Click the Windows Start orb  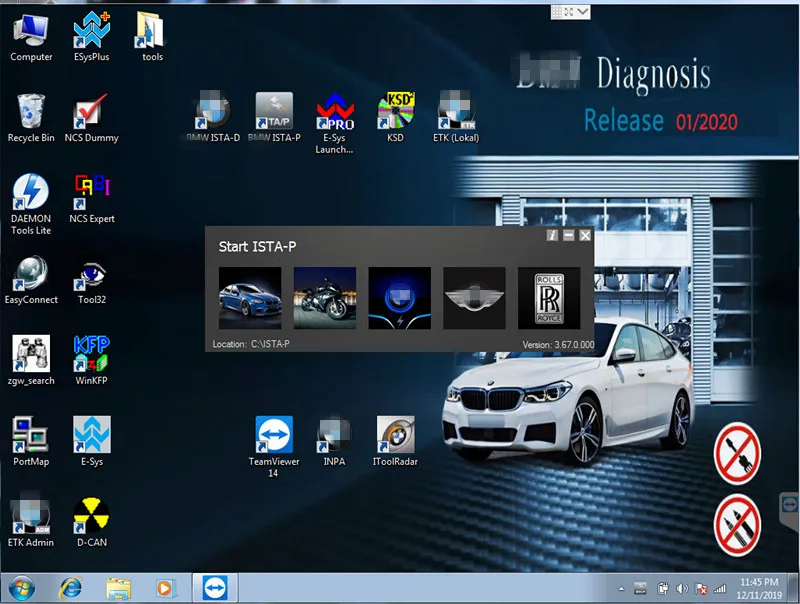tap(21, 588)
